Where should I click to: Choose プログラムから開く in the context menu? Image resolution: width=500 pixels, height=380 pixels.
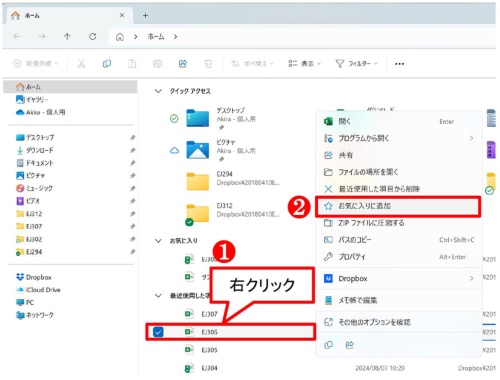[x=399, y=138]
